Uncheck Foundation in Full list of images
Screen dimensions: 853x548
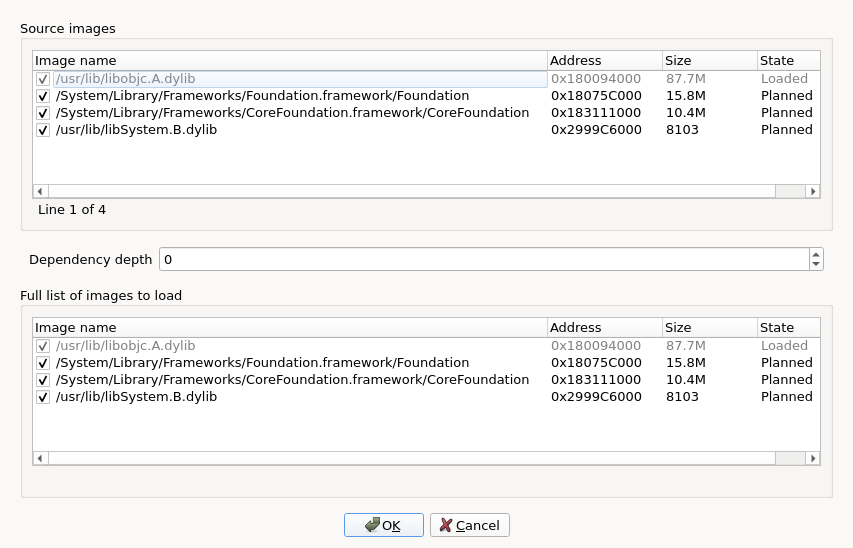(x=43, y=364)
